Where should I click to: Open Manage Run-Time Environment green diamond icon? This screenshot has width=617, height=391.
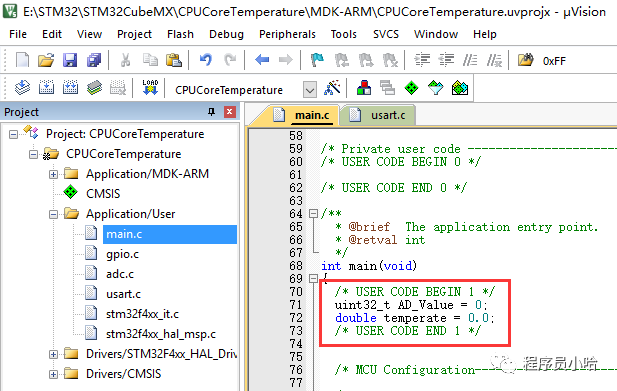[x=411, y=88]
